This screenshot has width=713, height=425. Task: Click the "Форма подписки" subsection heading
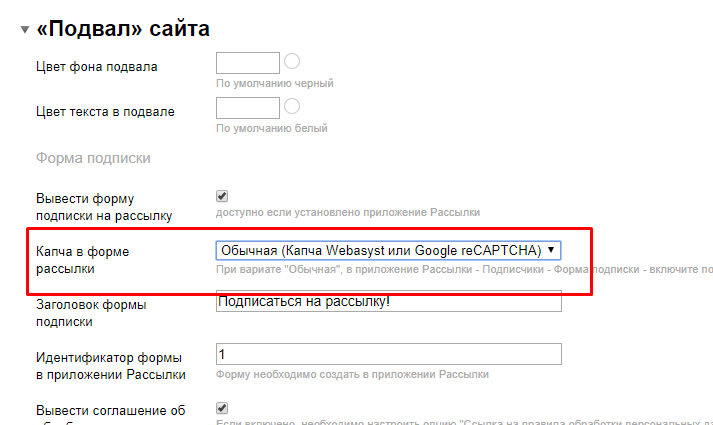click(93, 158)
